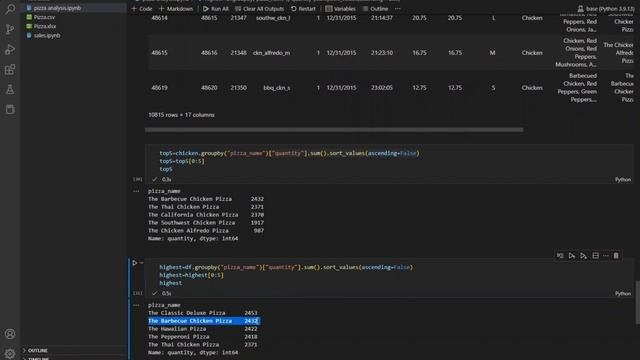Split cell from cell toolbar
The width and height of the screenshot is (640, 360).
596,256
